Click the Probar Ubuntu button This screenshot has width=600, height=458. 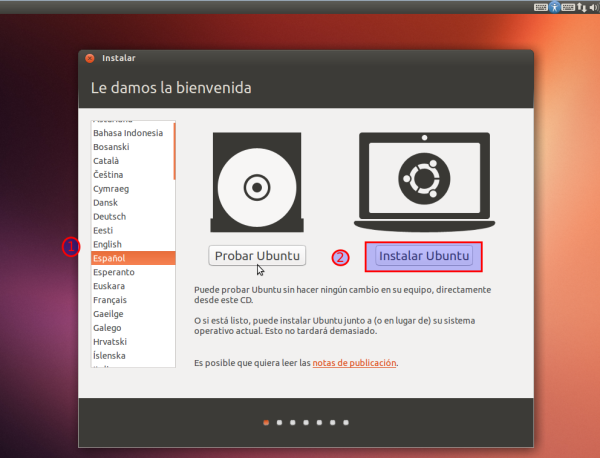click(257, 256)
